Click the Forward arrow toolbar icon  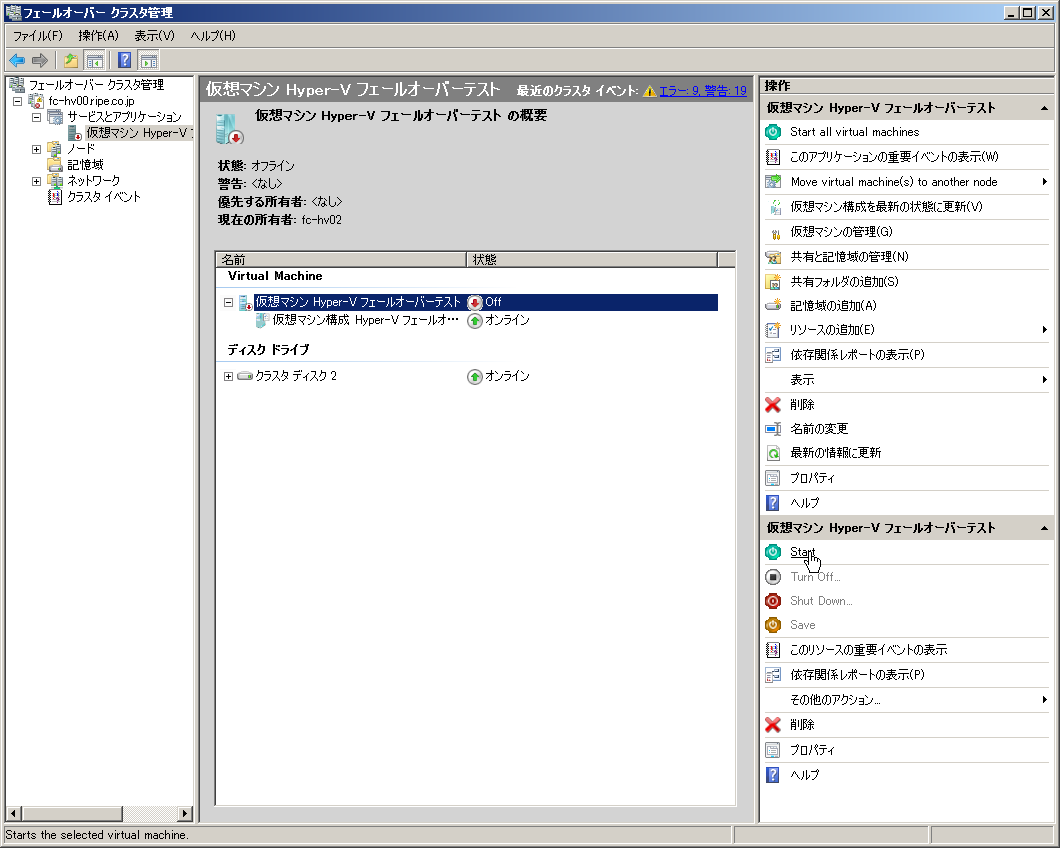coord(41,60)
